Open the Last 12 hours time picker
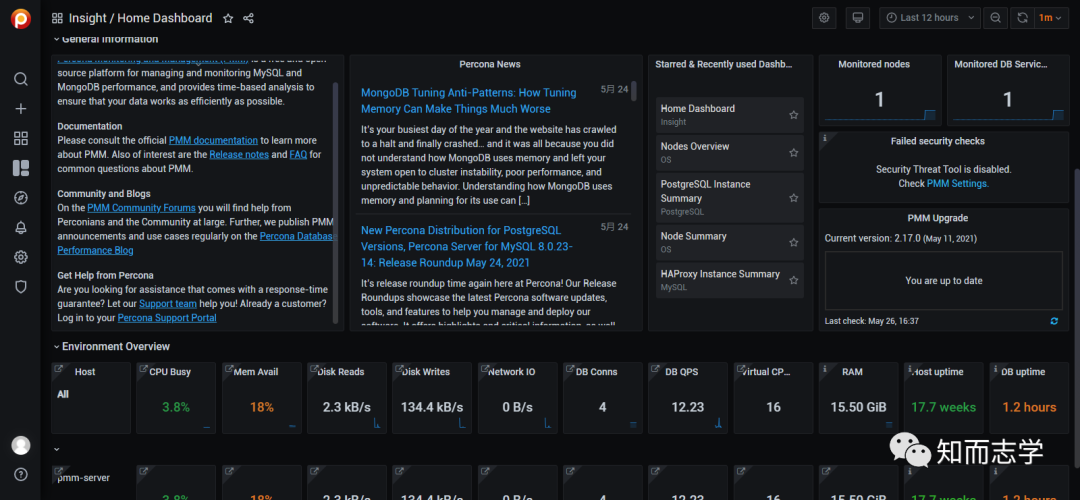 coord(930,18)
